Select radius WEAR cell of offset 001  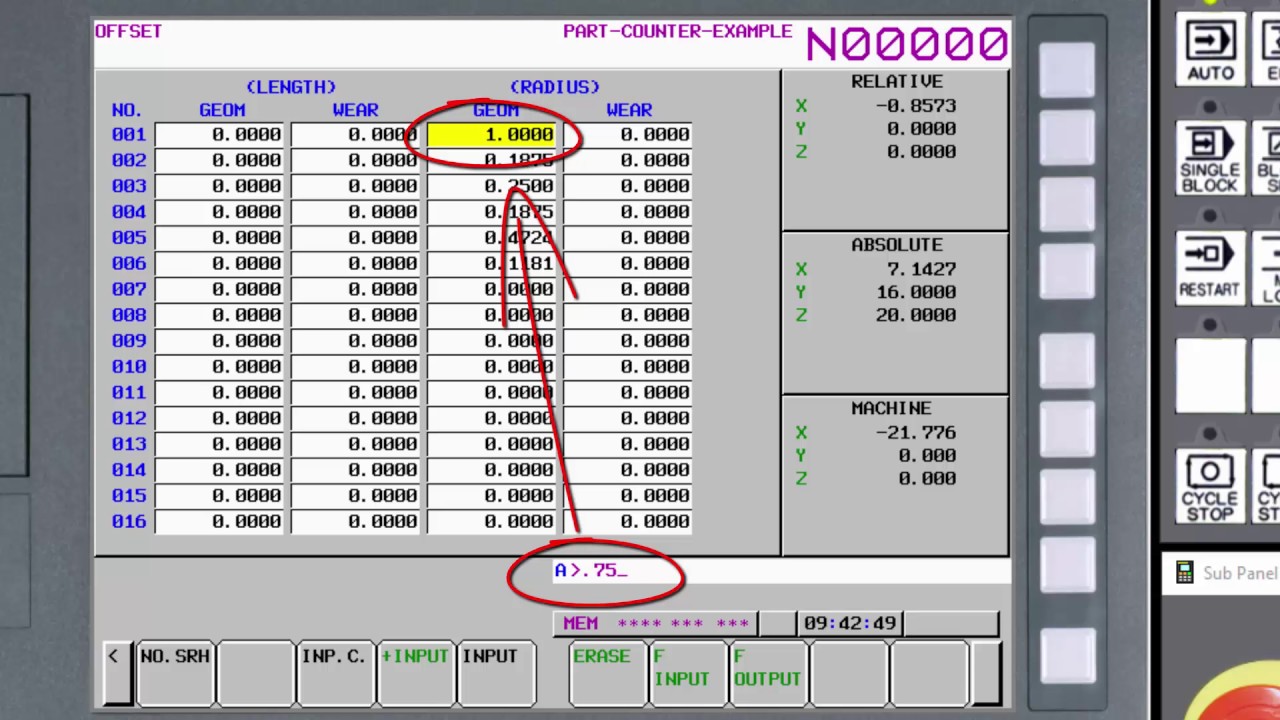coord(627,134)
